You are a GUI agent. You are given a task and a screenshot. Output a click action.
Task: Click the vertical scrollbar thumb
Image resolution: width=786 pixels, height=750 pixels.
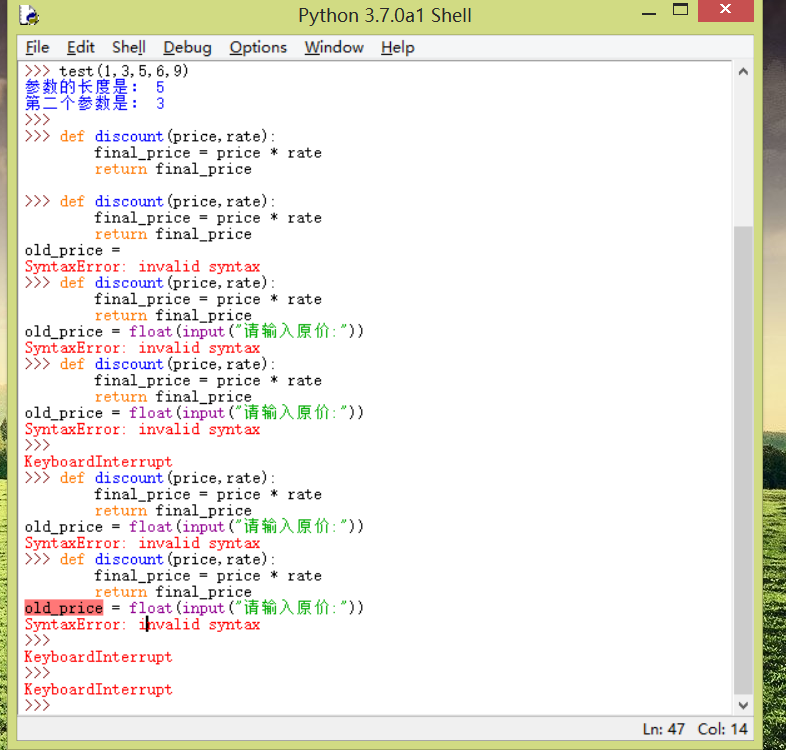click(x=743, y=458)
